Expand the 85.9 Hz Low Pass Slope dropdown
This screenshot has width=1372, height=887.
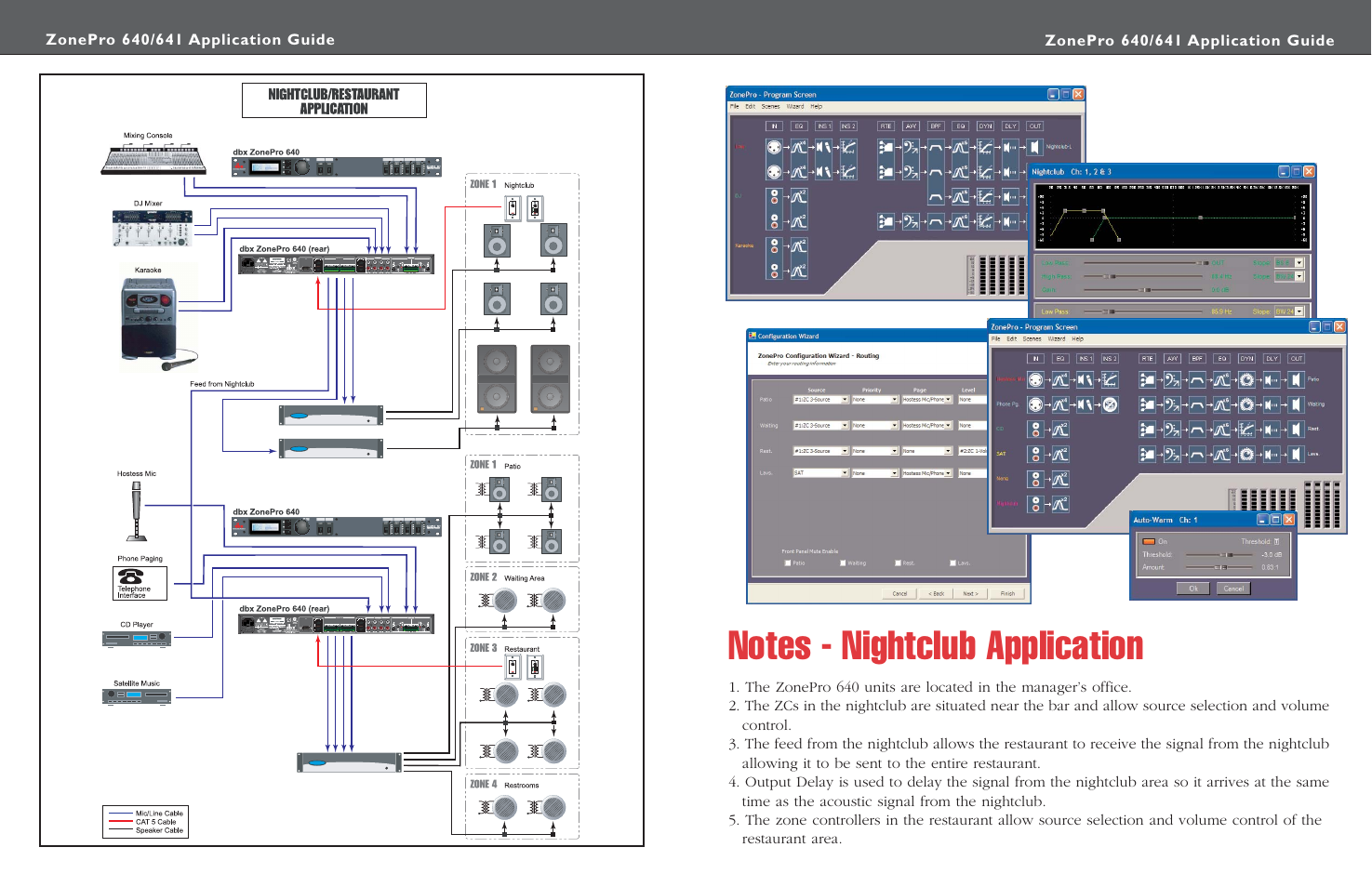(x=1289, y=311)
